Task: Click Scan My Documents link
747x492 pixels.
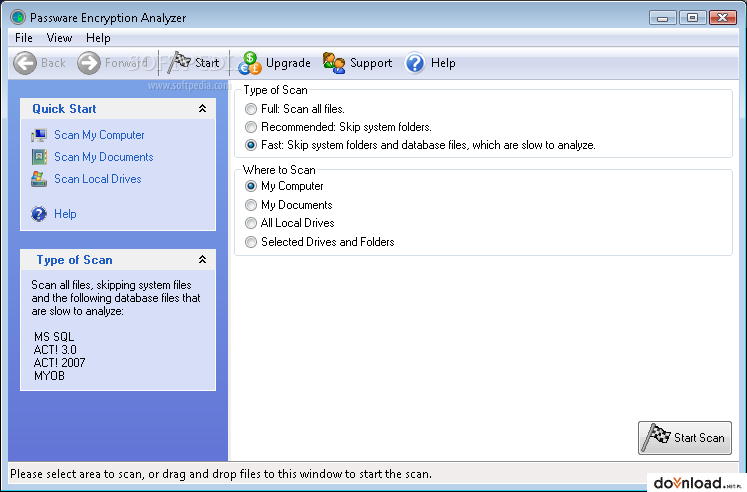Action: (x=103, y=157)
